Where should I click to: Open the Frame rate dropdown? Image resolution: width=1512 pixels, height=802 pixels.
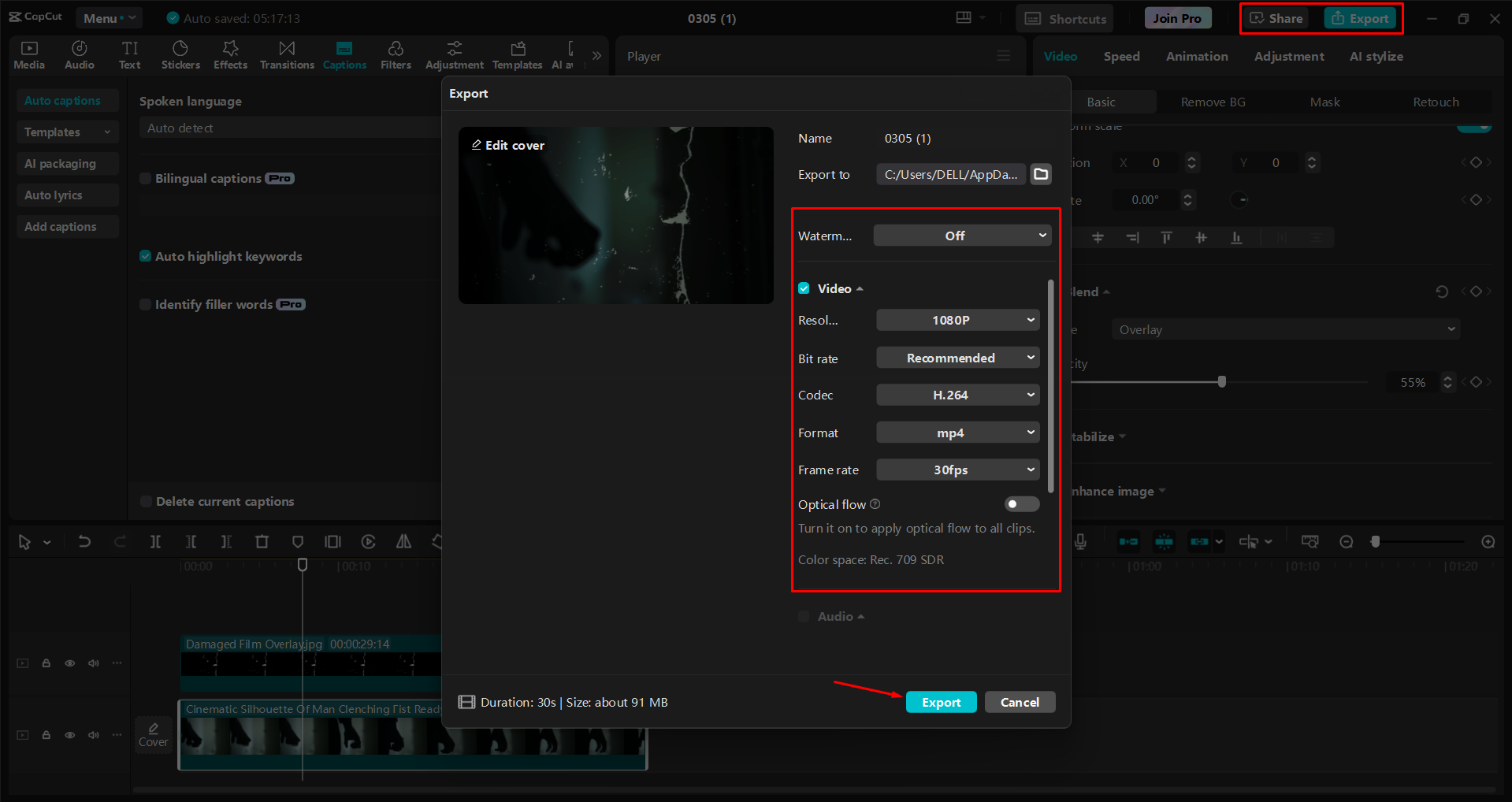(957, 470)
